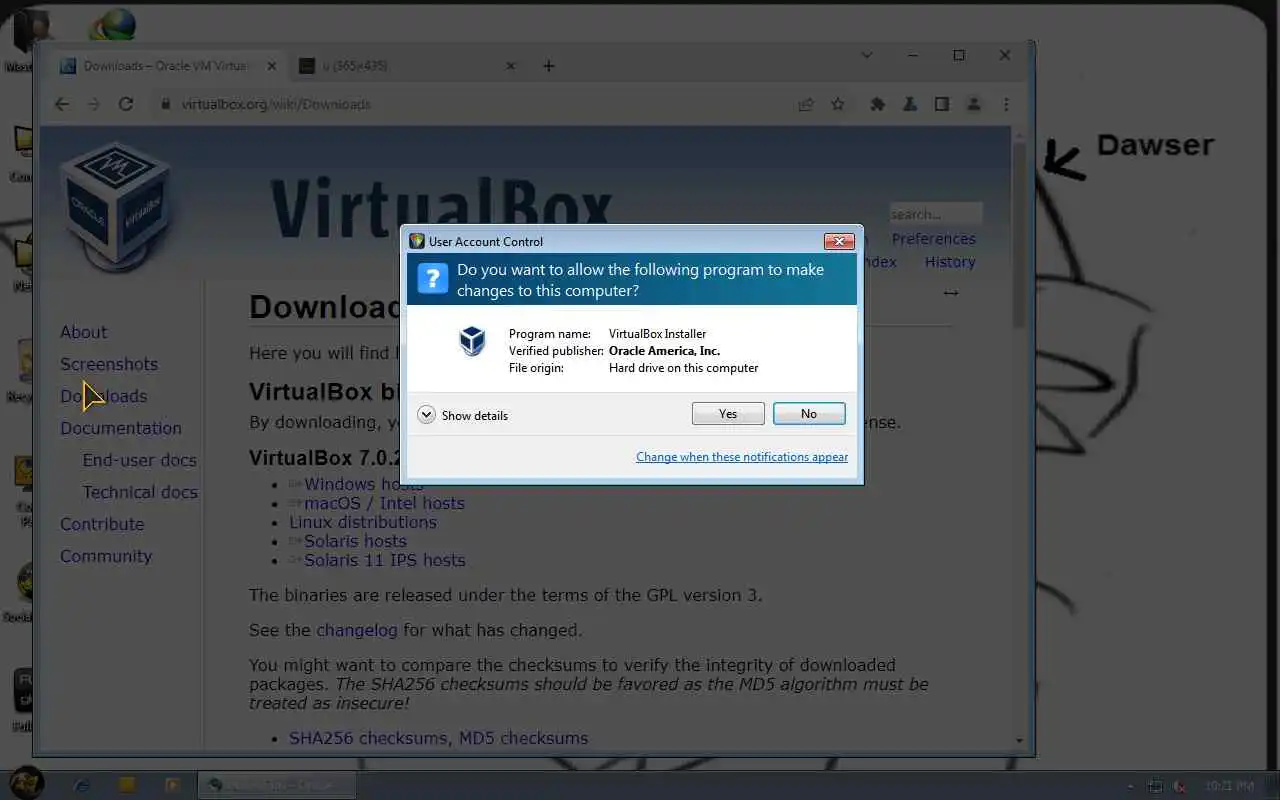
Task: Expand Show details in UAC dialog
Action: pyautogui.click(x=463, y=415)
